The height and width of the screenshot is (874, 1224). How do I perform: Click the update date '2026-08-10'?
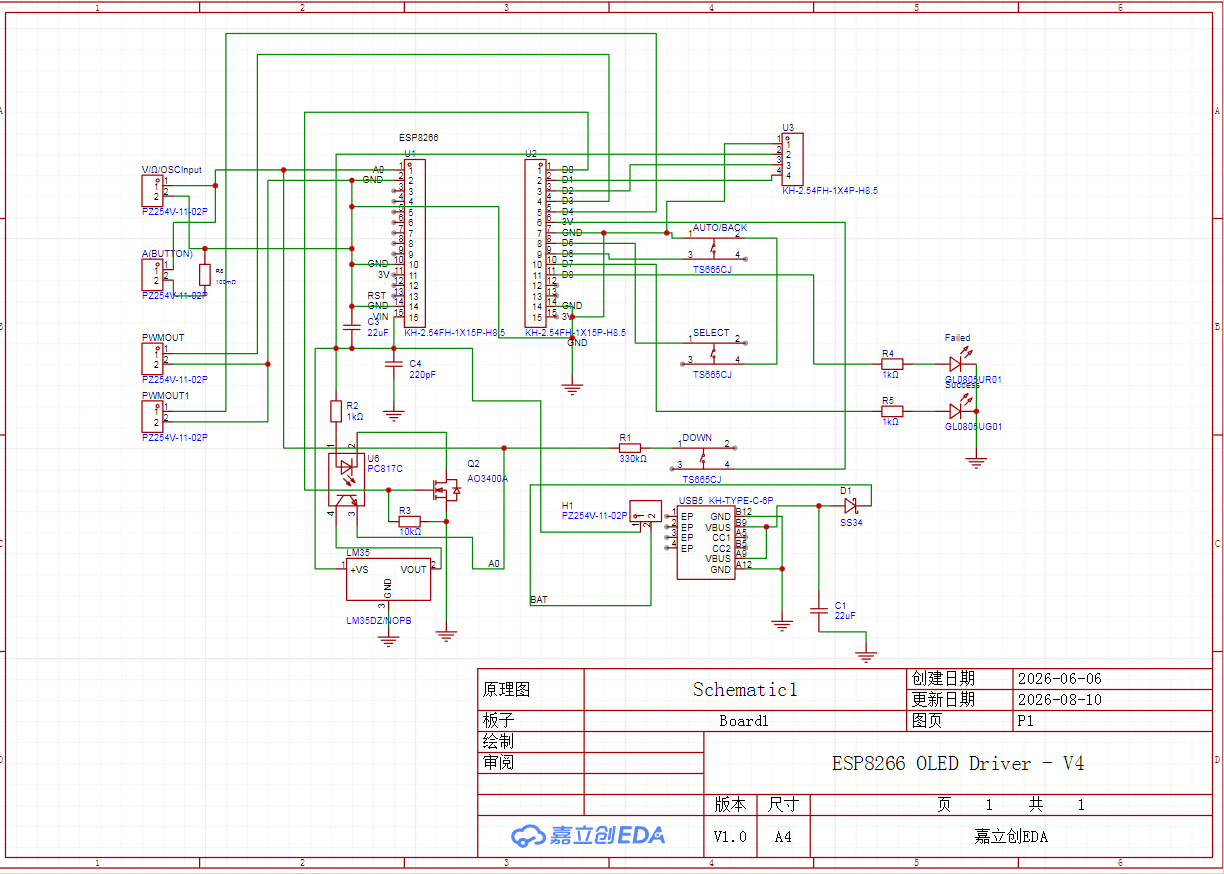click(1059, 699)
